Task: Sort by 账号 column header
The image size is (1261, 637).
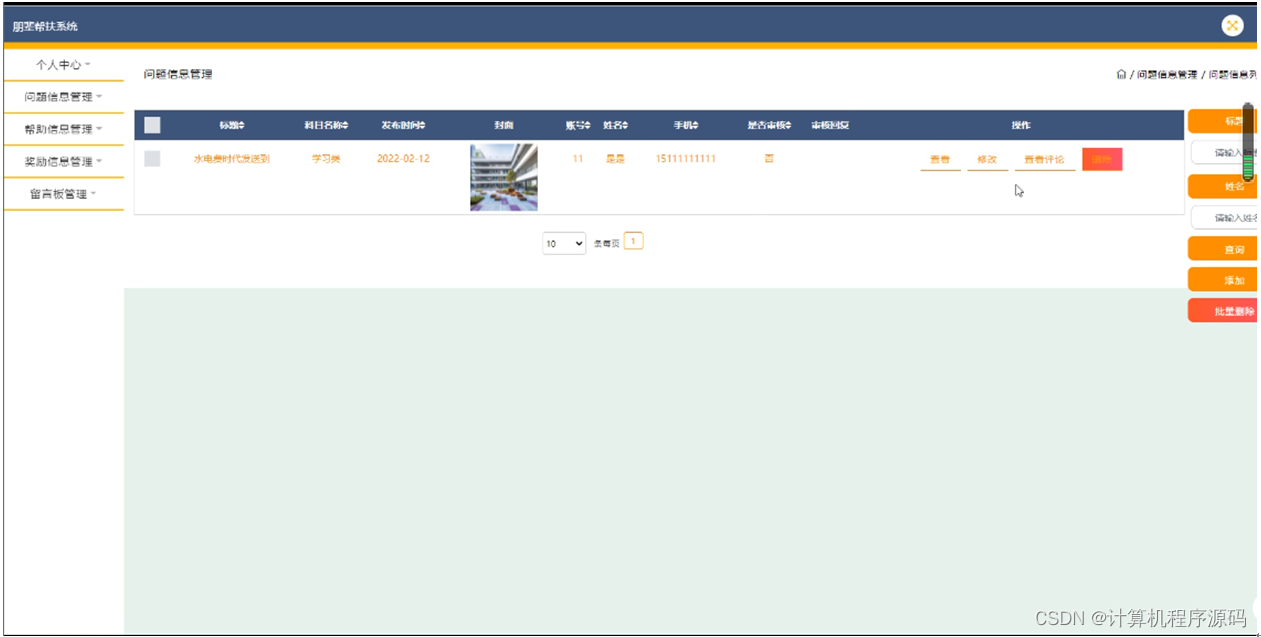Action: 578,125
